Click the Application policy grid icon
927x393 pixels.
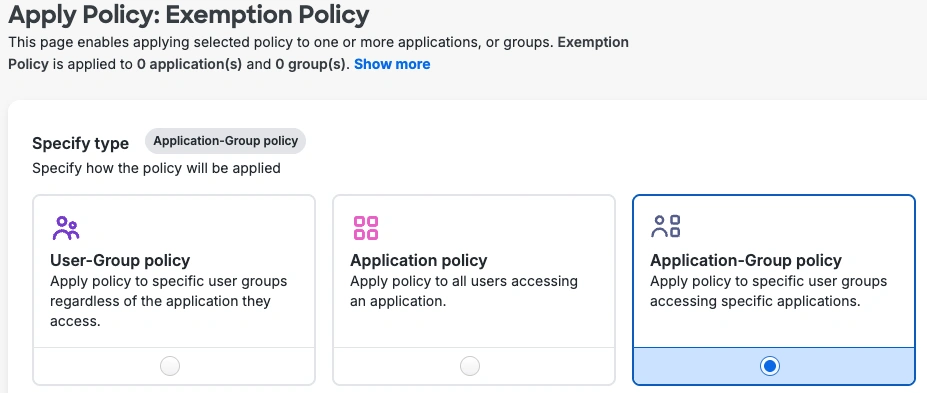click(365, 228)
